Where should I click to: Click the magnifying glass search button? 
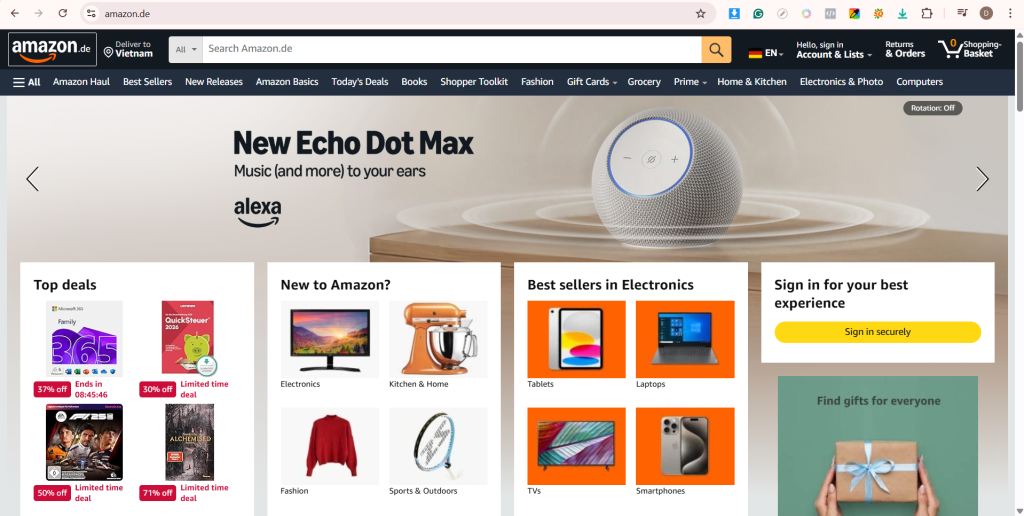[x=716, y=50]
